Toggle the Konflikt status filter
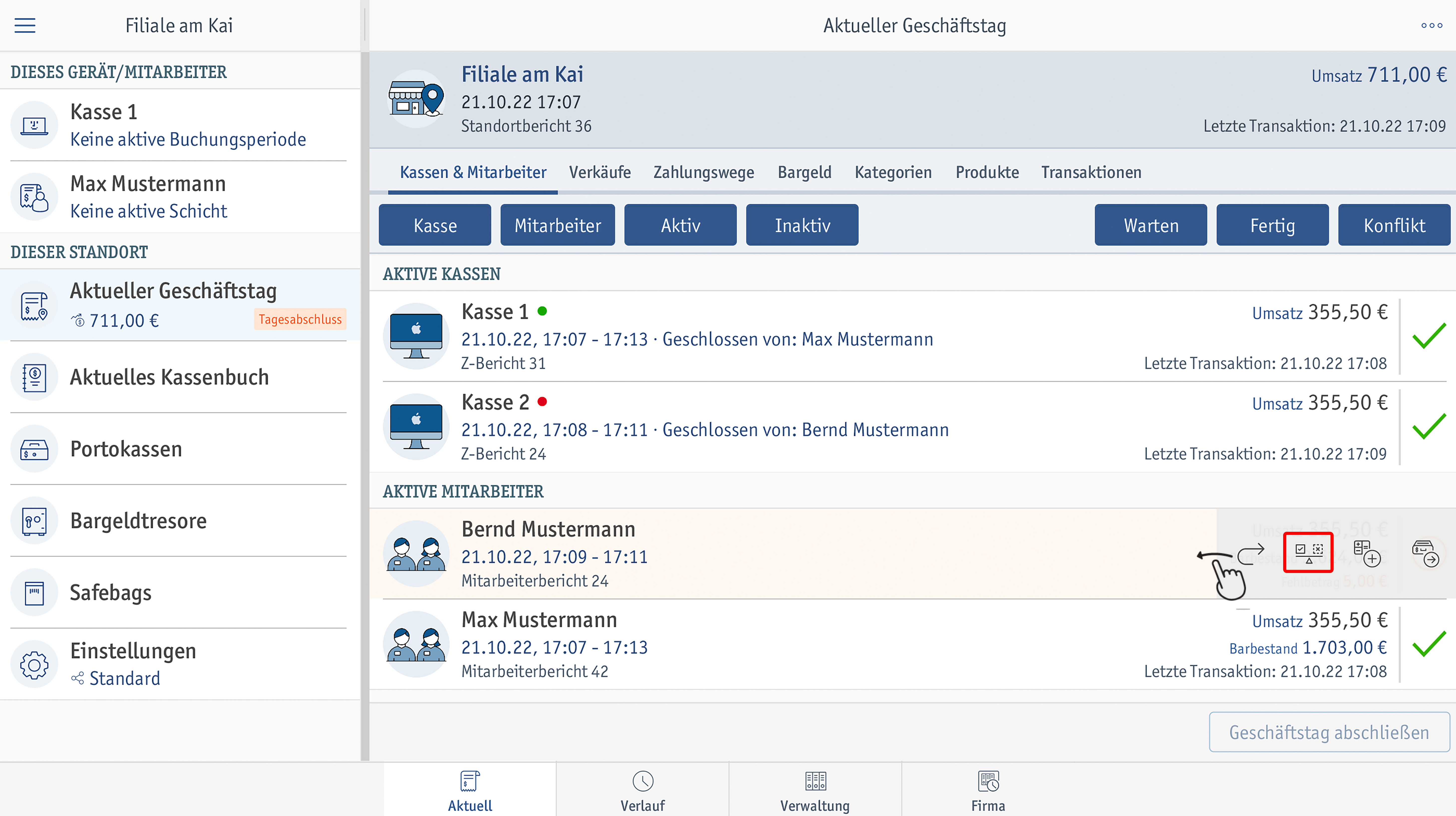The image size is (1456, 816). (x=1394, y=225)
